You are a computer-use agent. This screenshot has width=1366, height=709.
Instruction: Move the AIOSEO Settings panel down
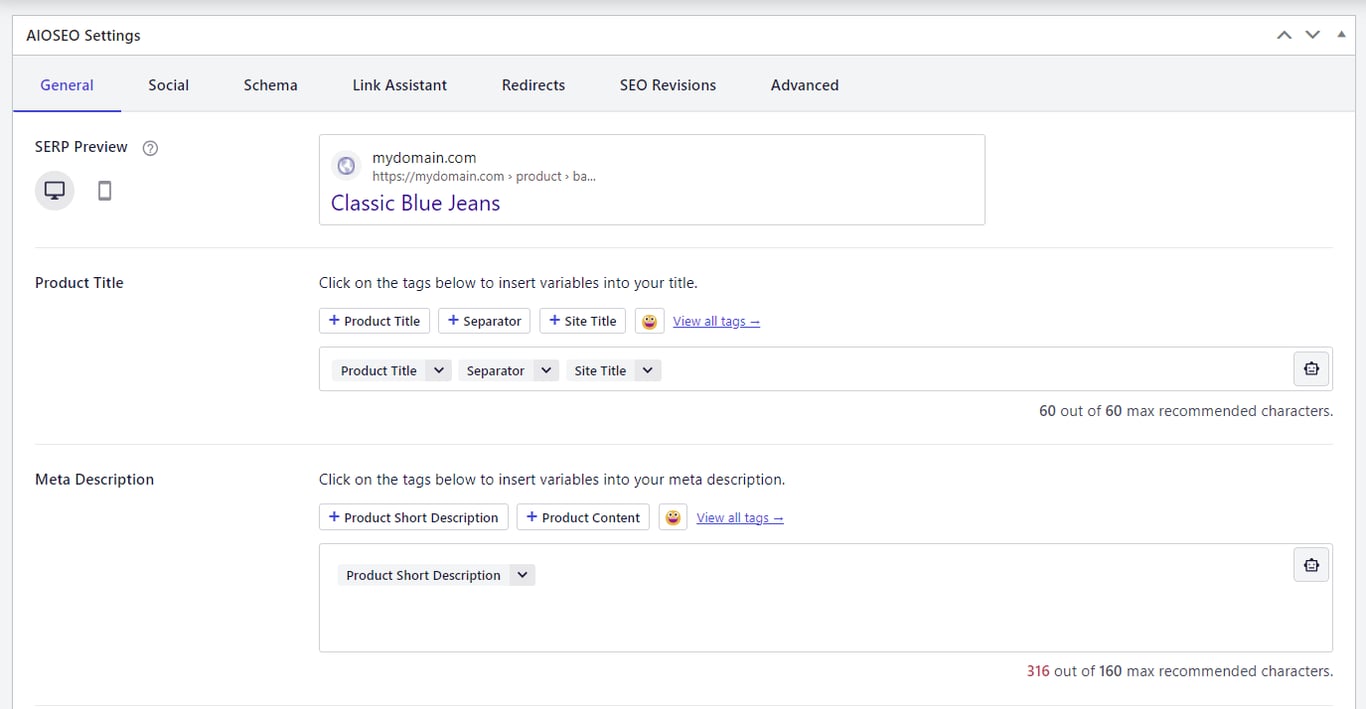coord(1312,34)
